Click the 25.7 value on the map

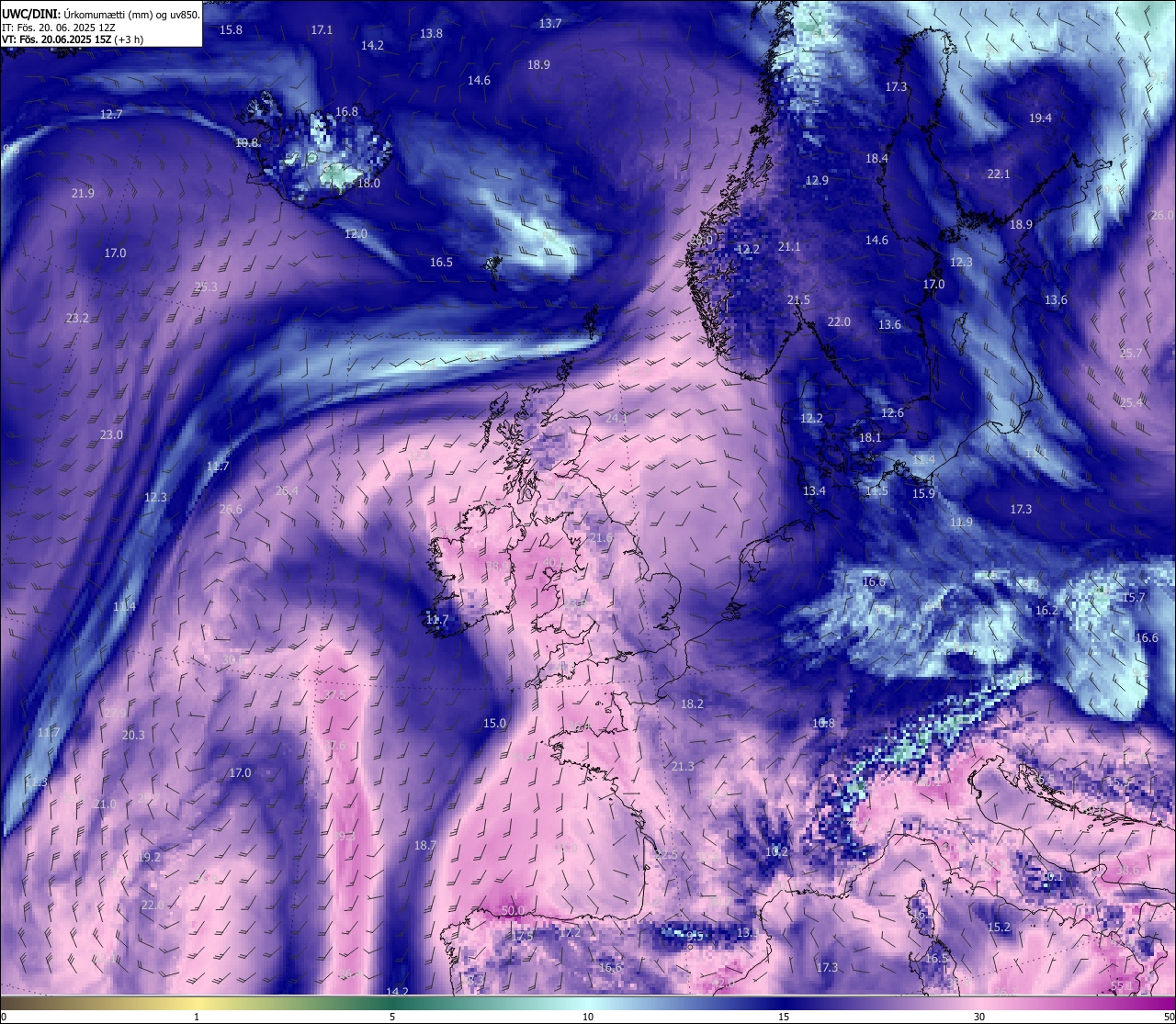1131,353
